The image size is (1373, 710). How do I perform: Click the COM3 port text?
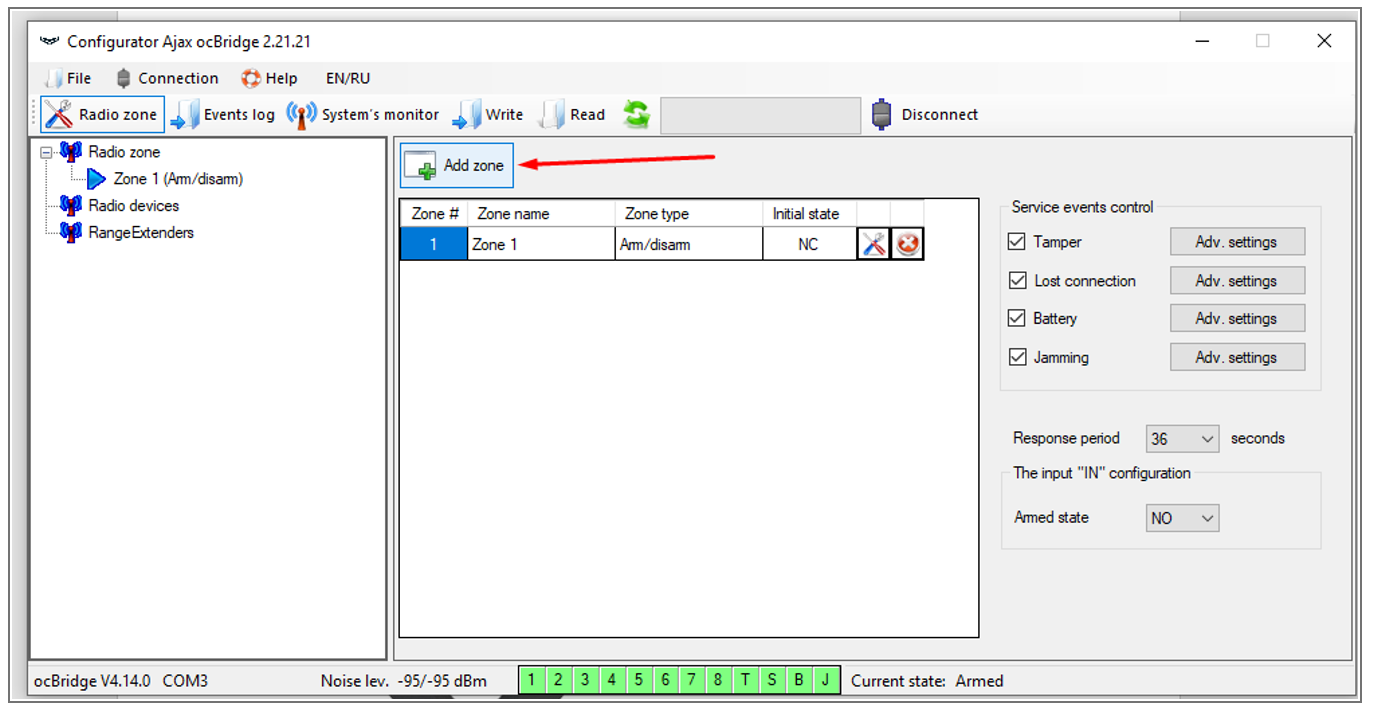185,681
